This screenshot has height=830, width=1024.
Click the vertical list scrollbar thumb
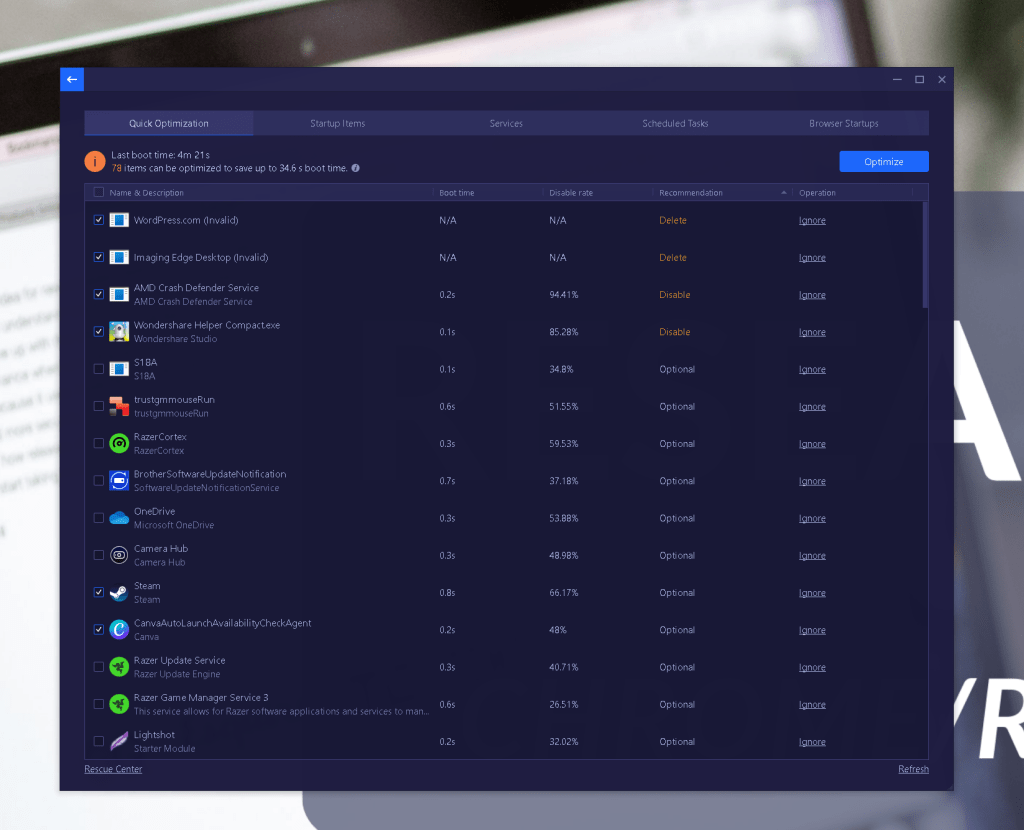pos(925,255)
